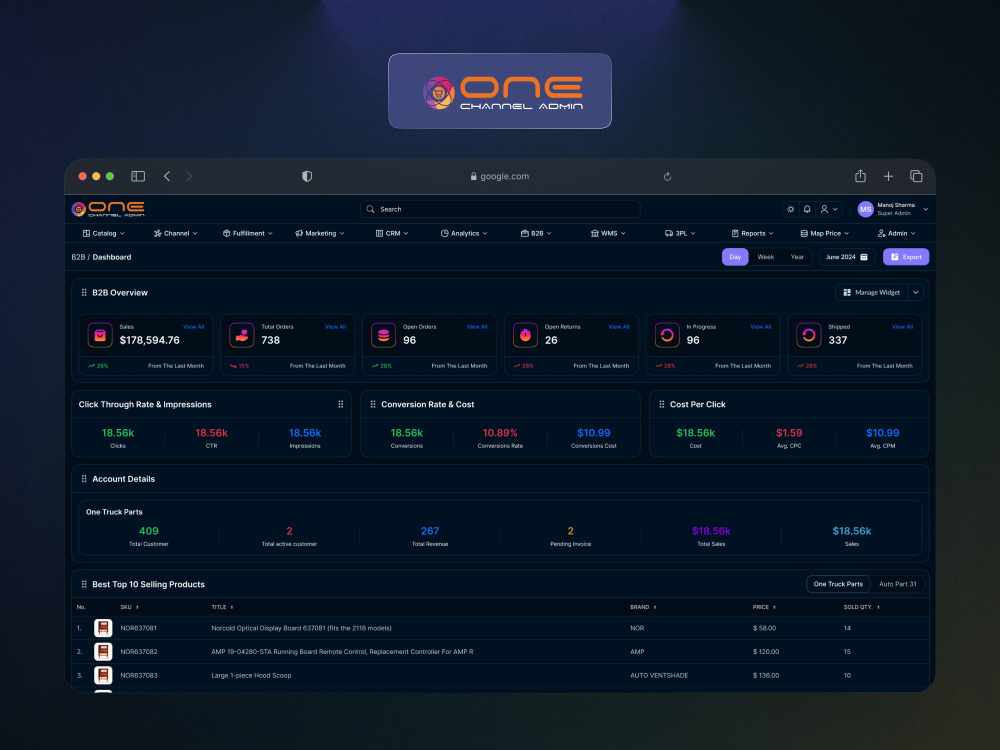Click the Cost Per Click drag handle

(662, 404)
